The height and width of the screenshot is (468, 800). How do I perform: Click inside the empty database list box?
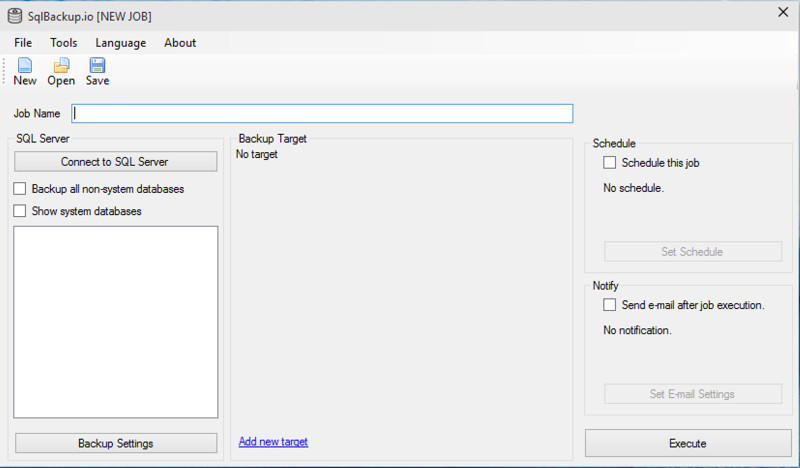click(x=116, y=322)
